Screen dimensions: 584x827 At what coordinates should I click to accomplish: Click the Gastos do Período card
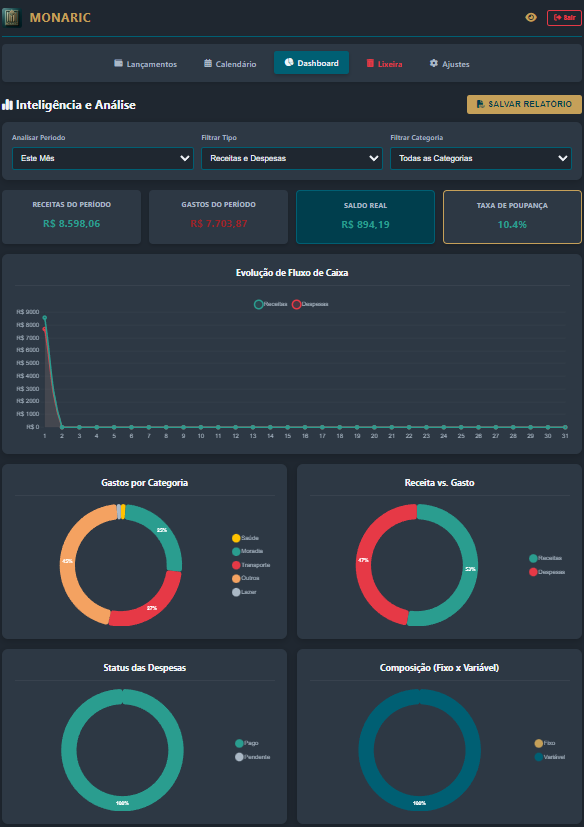(x=218, y=217)
